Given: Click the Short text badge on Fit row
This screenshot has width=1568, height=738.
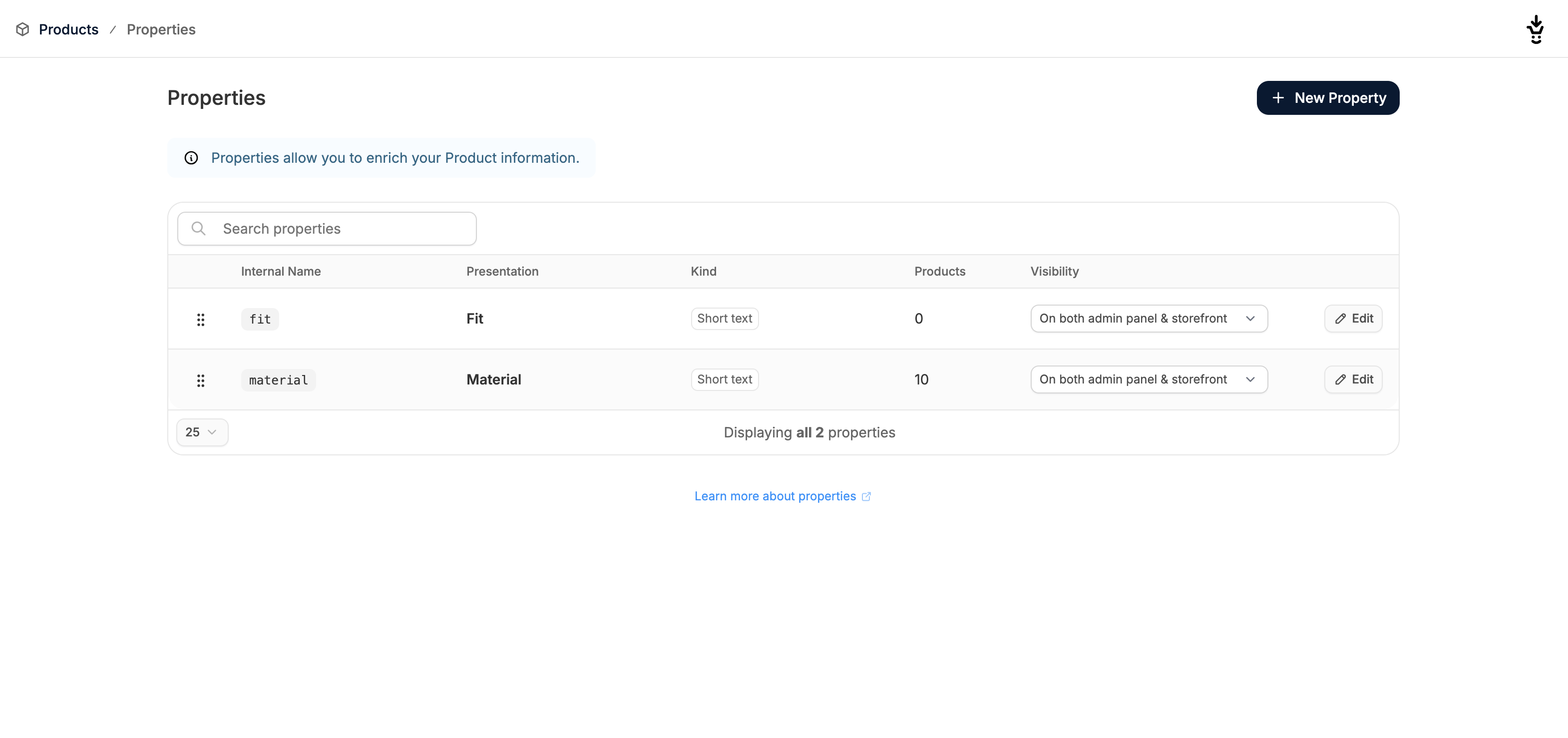Looking at the screenshot, I should [725, 318].
